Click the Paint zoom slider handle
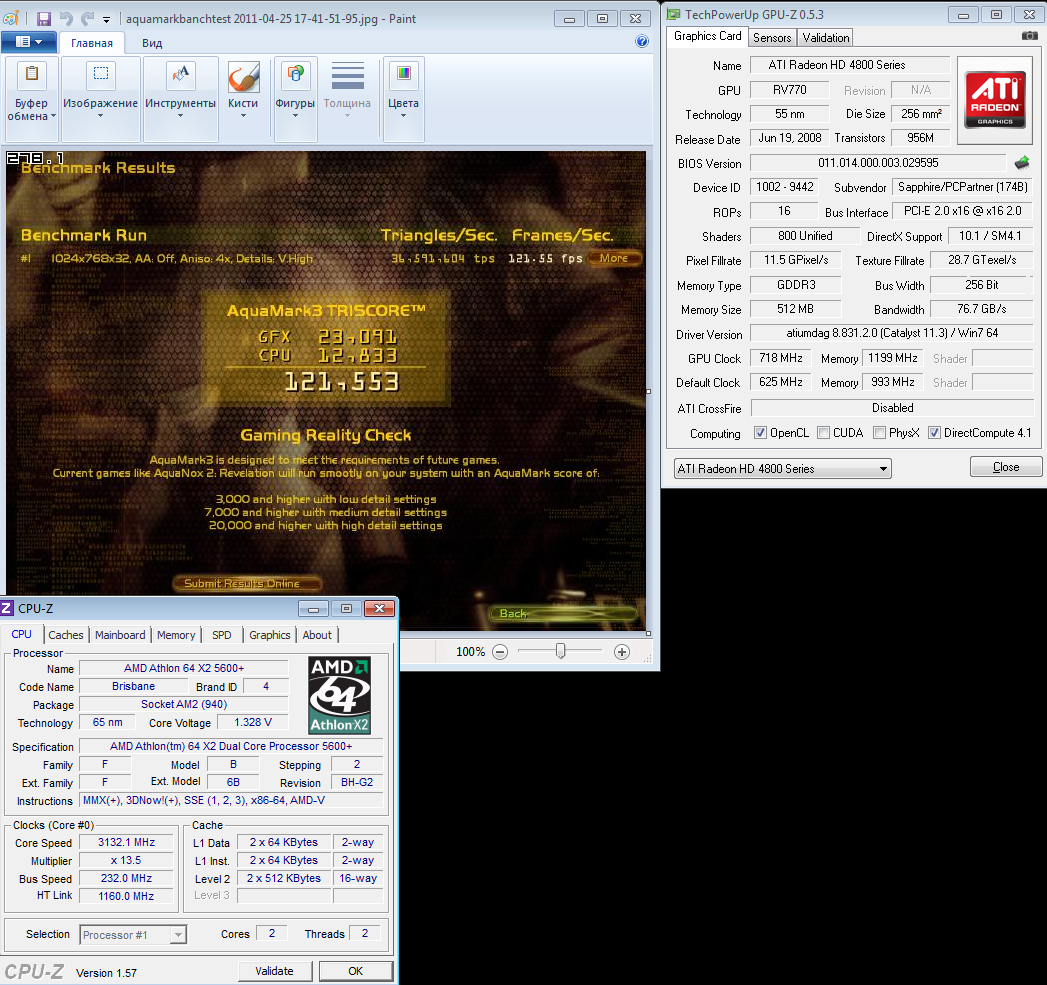This screenshot has width=1047, height=985. [x=561, y=650]
